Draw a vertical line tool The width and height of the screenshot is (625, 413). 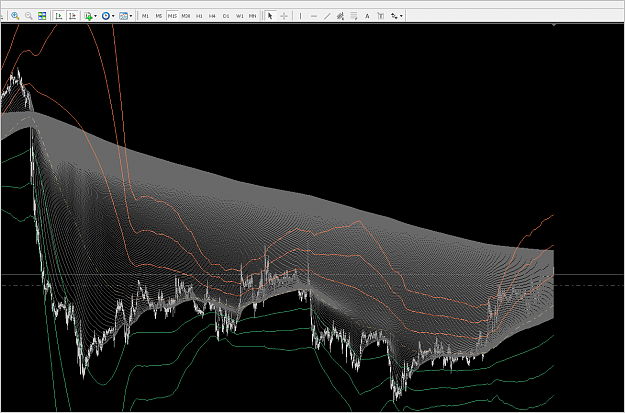coord(301,16)
